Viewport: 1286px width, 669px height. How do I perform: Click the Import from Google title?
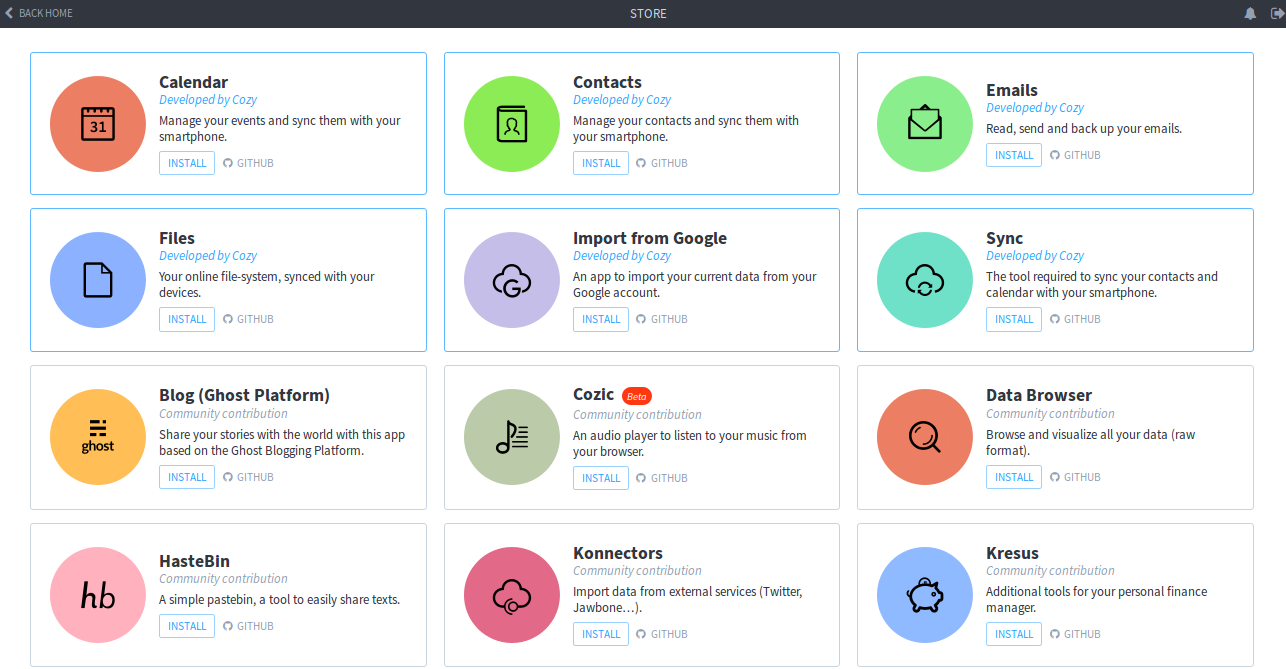coord(650,238)
